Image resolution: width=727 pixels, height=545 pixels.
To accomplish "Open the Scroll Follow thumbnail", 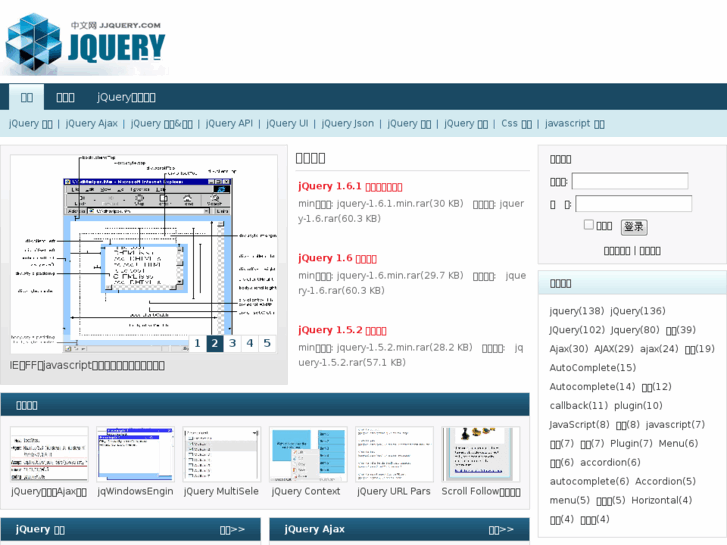I will 480,454.
